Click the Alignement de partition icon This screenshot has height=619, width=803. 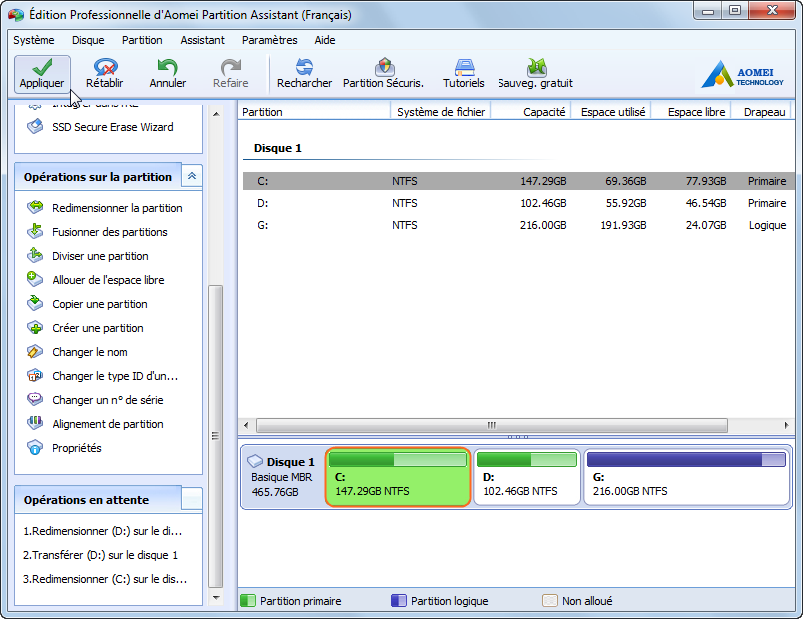point(35,423)
